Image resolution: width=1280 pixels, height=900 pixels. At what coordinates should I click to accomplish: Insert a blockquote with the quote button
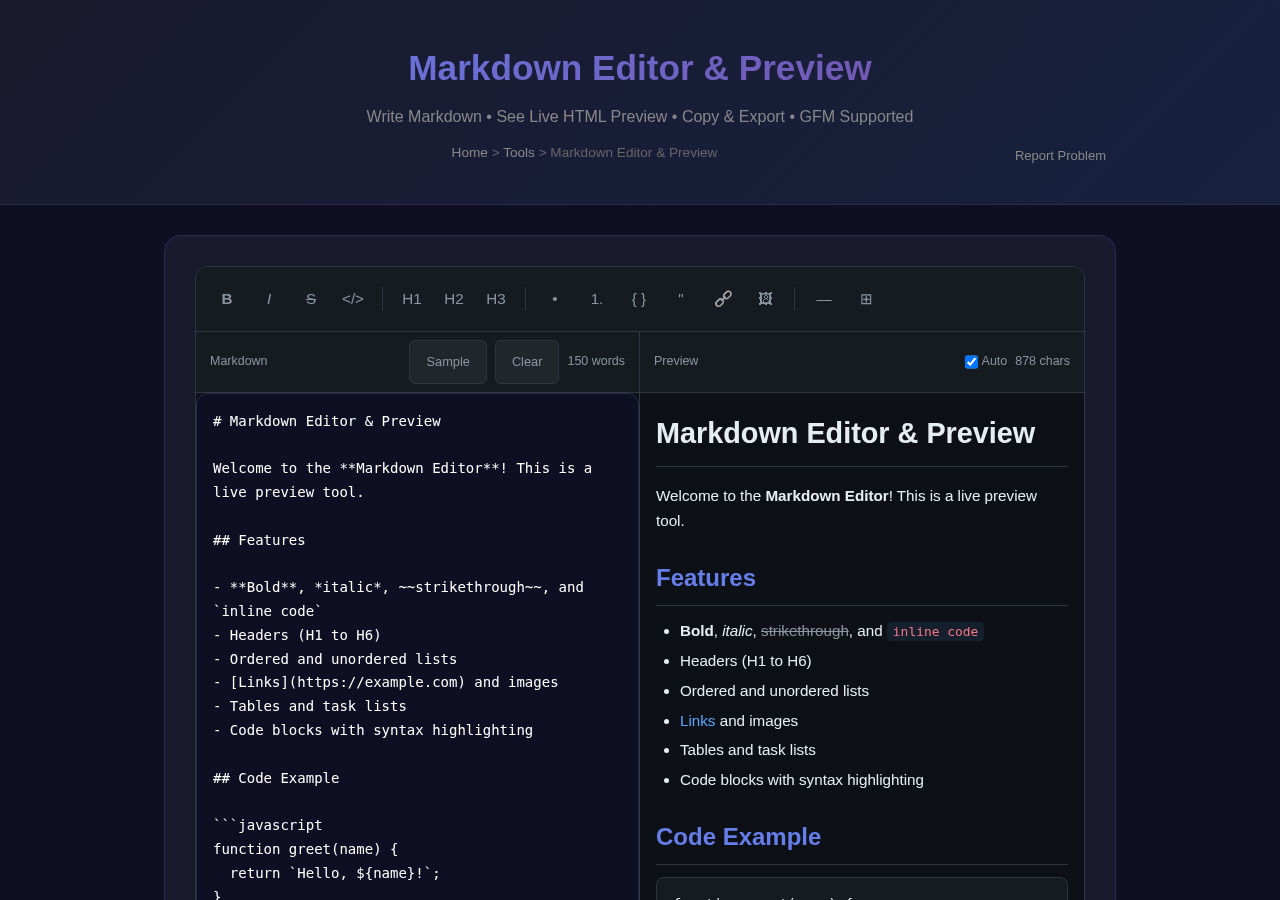point(681,299)
